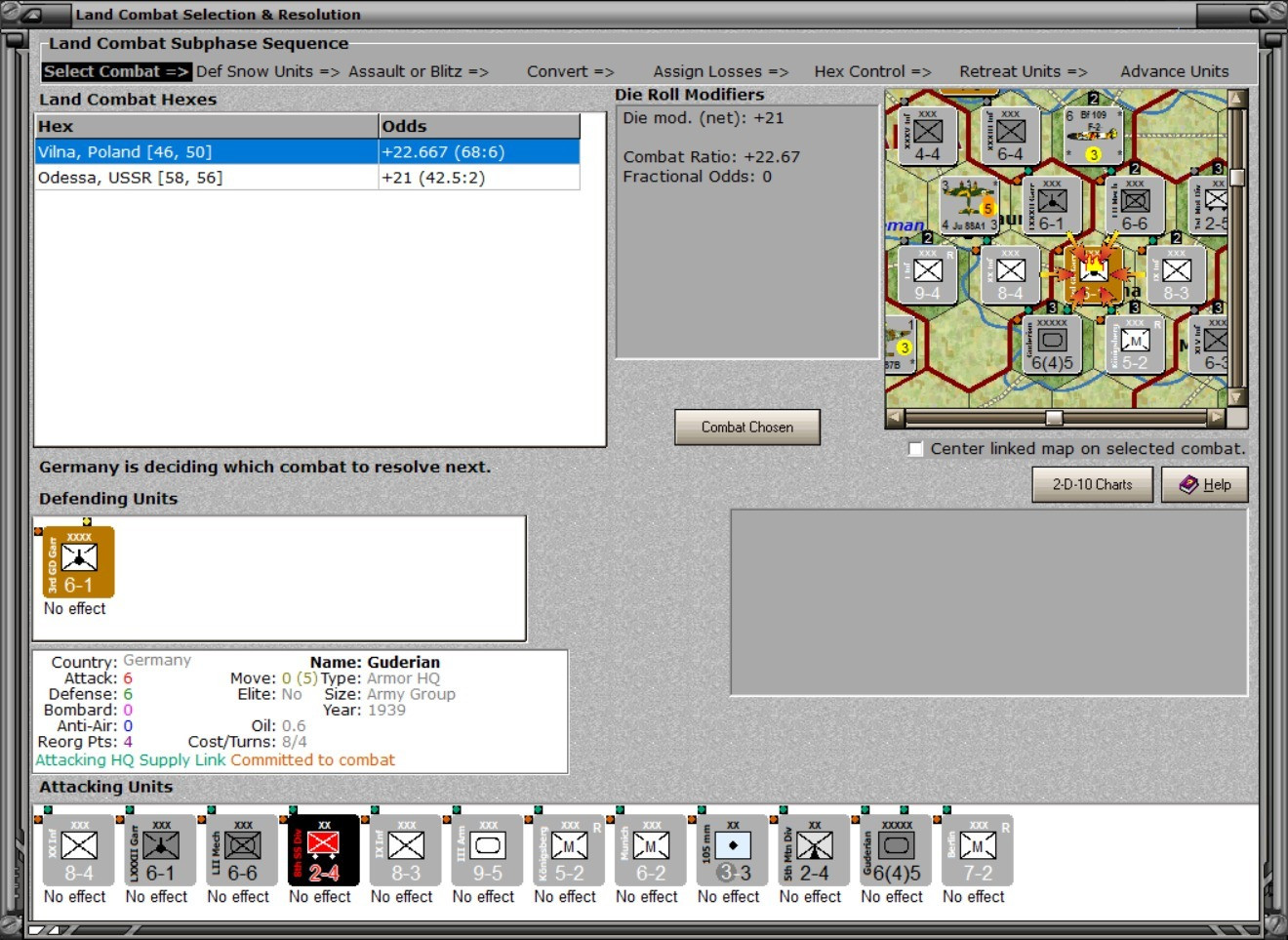Viewport: 1288px width, 940px height.
Task: Click the Select Combat subphase step
Action: (116, 71)
